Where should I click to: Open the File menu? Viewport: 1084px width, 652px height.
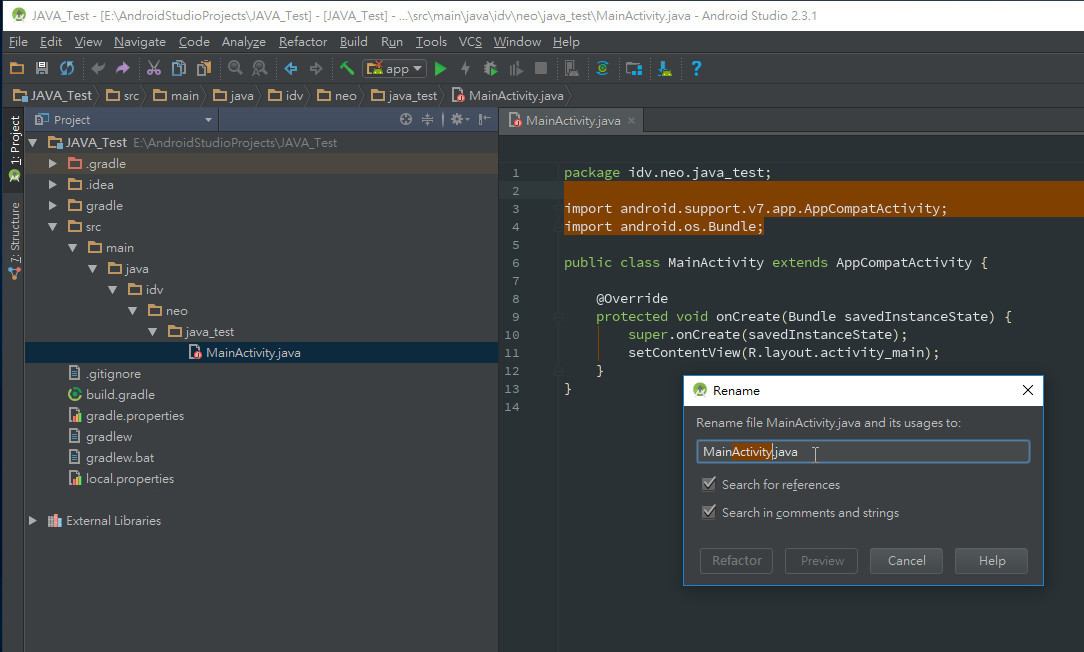tap(18, 41)
